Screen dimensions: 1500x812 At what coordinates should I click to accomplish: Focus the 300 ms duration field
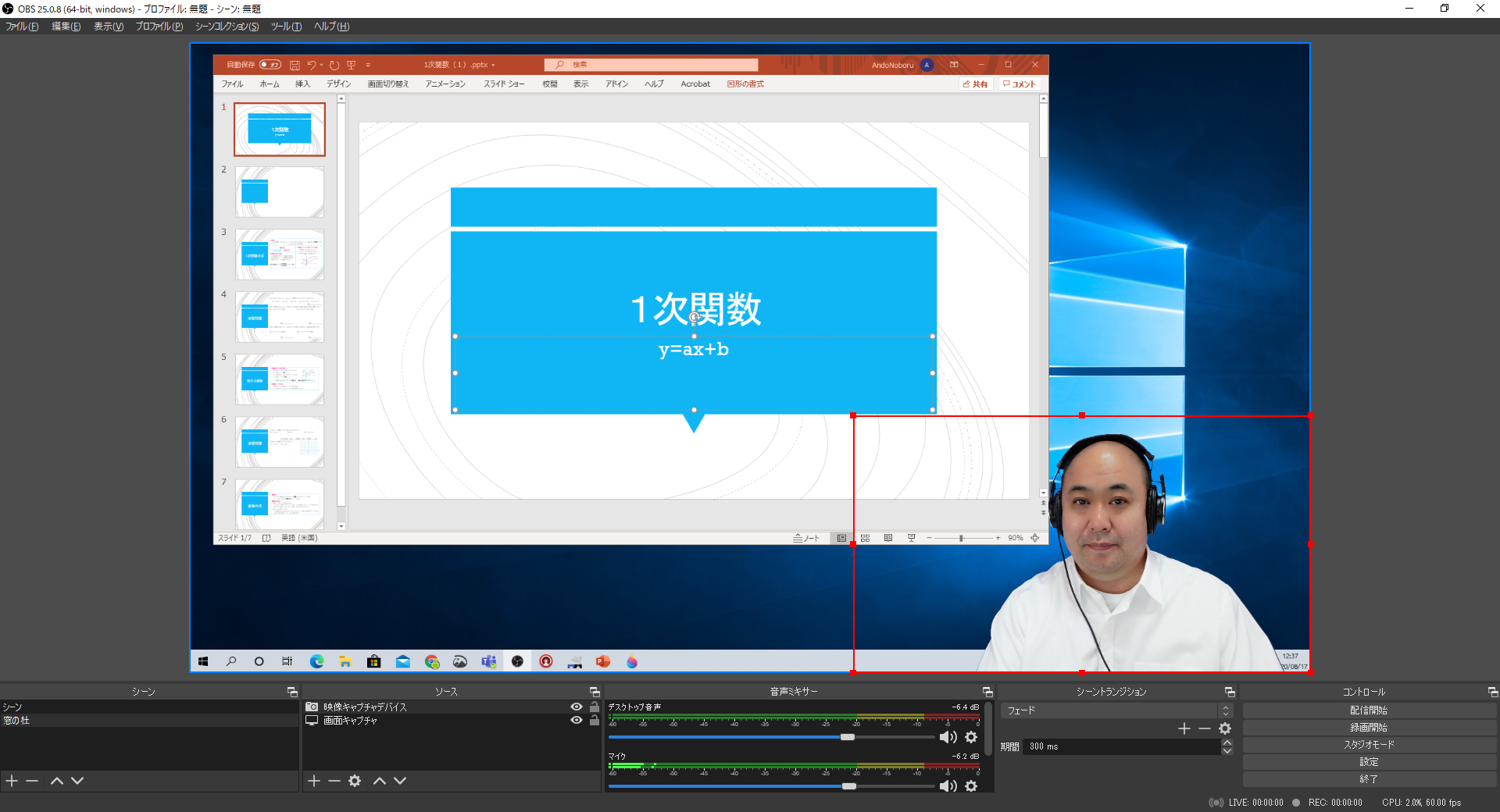pyautogui.click(x=1123, y=746)
